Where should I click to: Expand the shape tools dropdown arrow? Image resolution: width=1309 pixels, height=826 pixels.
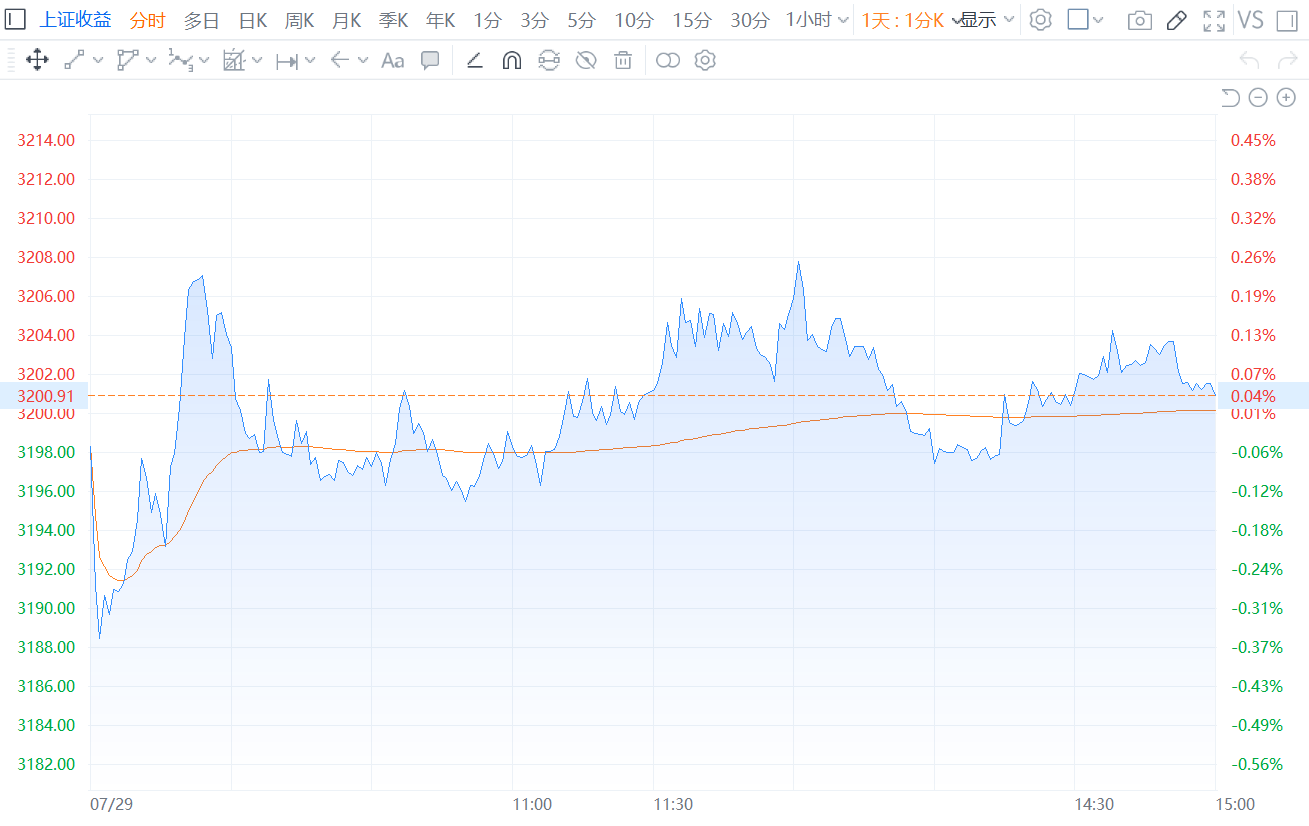[x=151, y=61]
